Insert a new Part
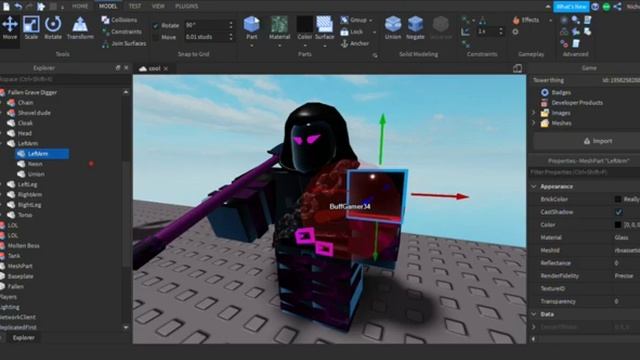The height and width of the screenshot is (360, 640). pyautogui.click(x=251, y=27)
